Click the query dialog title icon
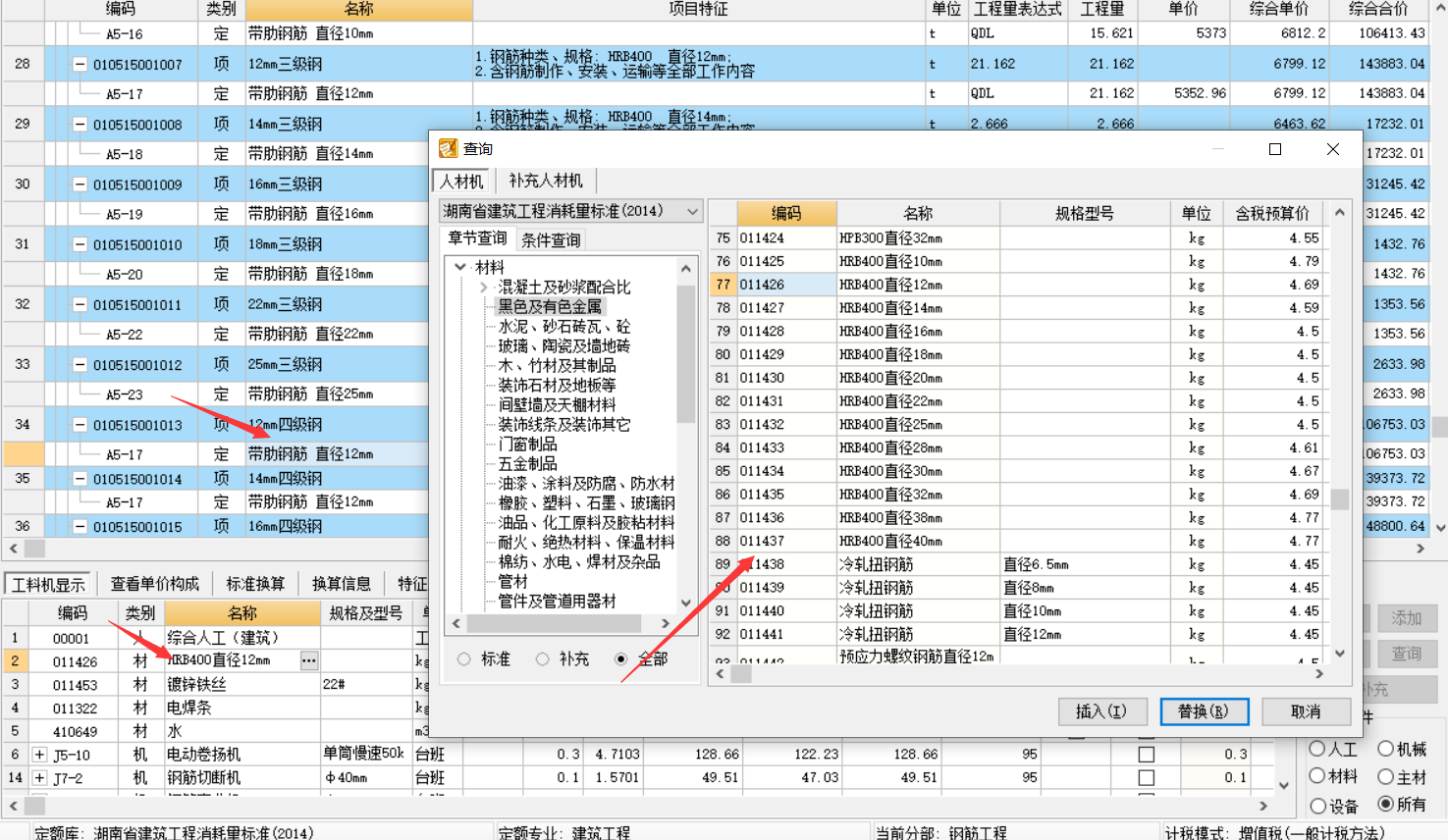1448x840 pixels. click(x=448, y=148)
